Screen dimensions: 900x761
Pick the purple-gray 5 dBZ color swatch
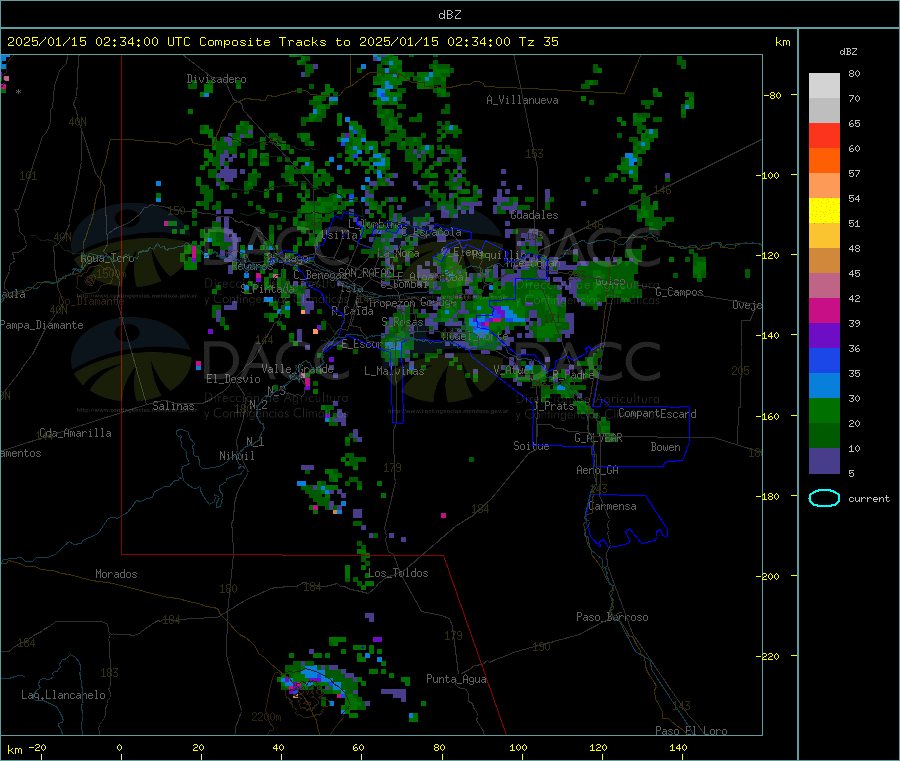824,461
